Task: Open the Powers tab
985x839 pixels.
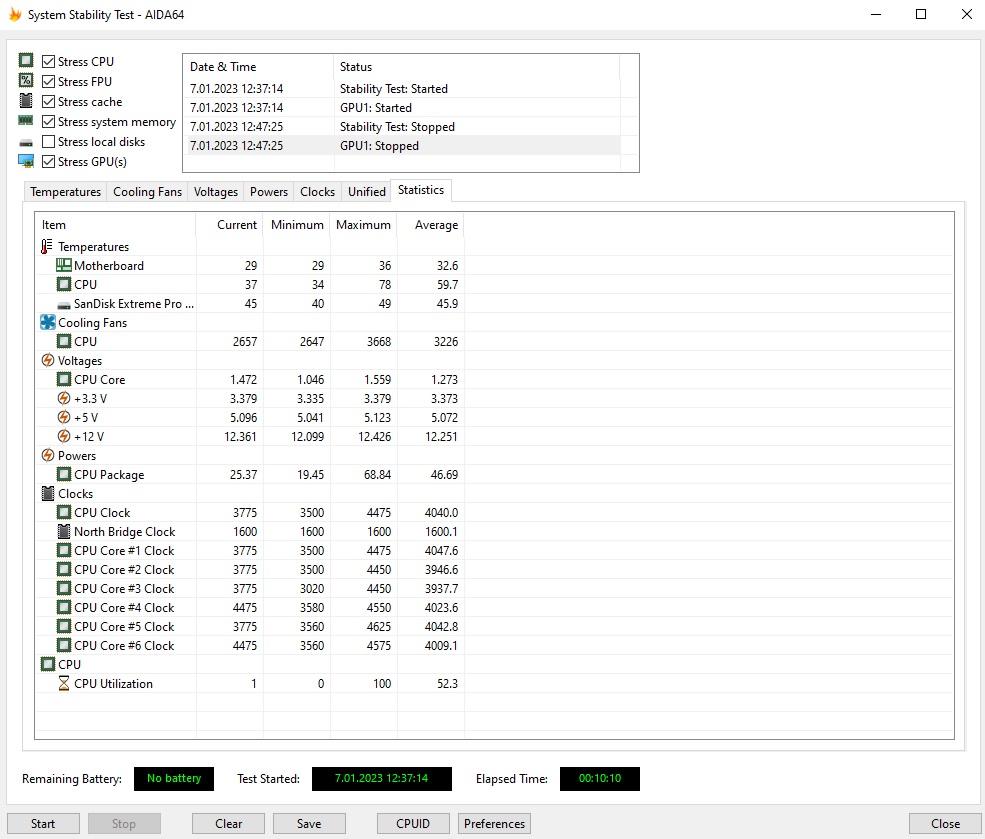Action: tap(269, 192)
